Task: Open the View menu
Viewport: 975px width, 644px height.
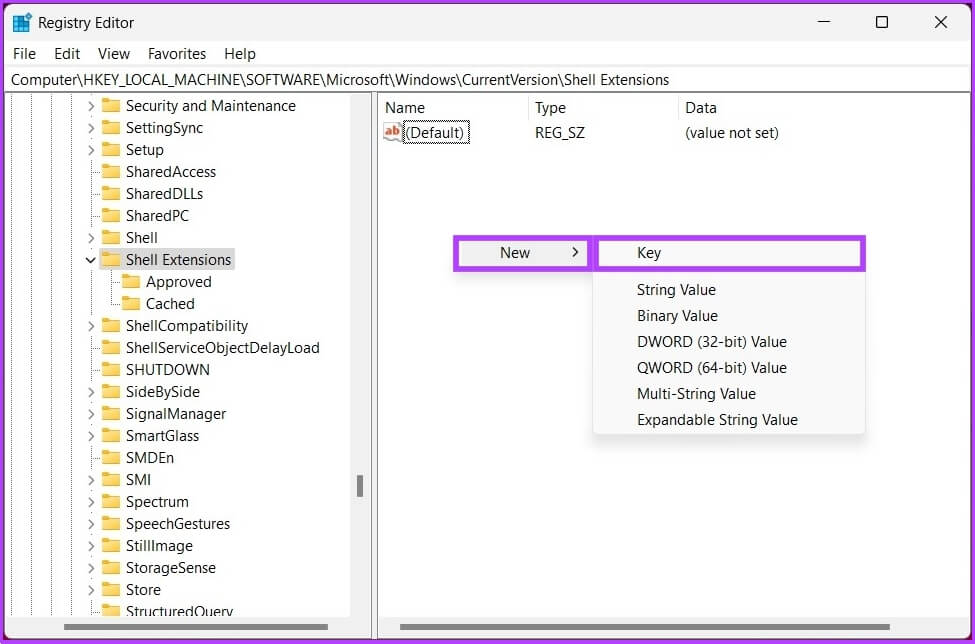Action: (114, 54)
